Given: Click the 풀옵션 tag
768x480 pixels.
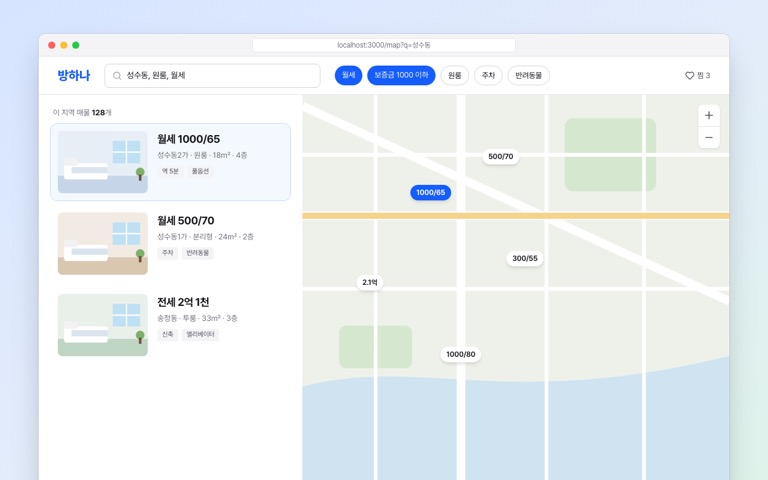Looking at the screenshot, I should [200, 171].
